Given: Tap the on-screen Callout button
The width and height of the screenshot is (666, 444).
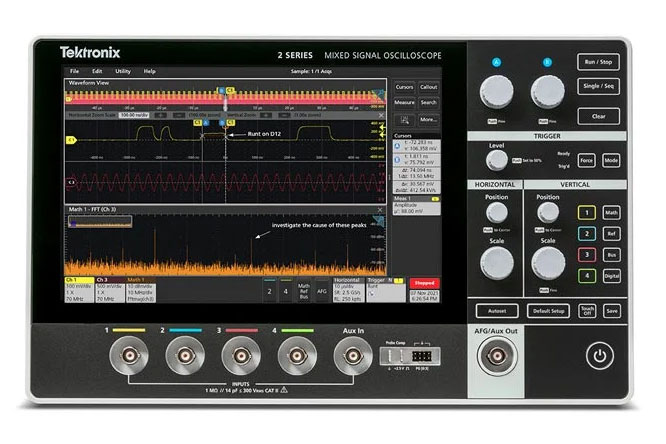Looking at the screenshot, I should point(428,87).
